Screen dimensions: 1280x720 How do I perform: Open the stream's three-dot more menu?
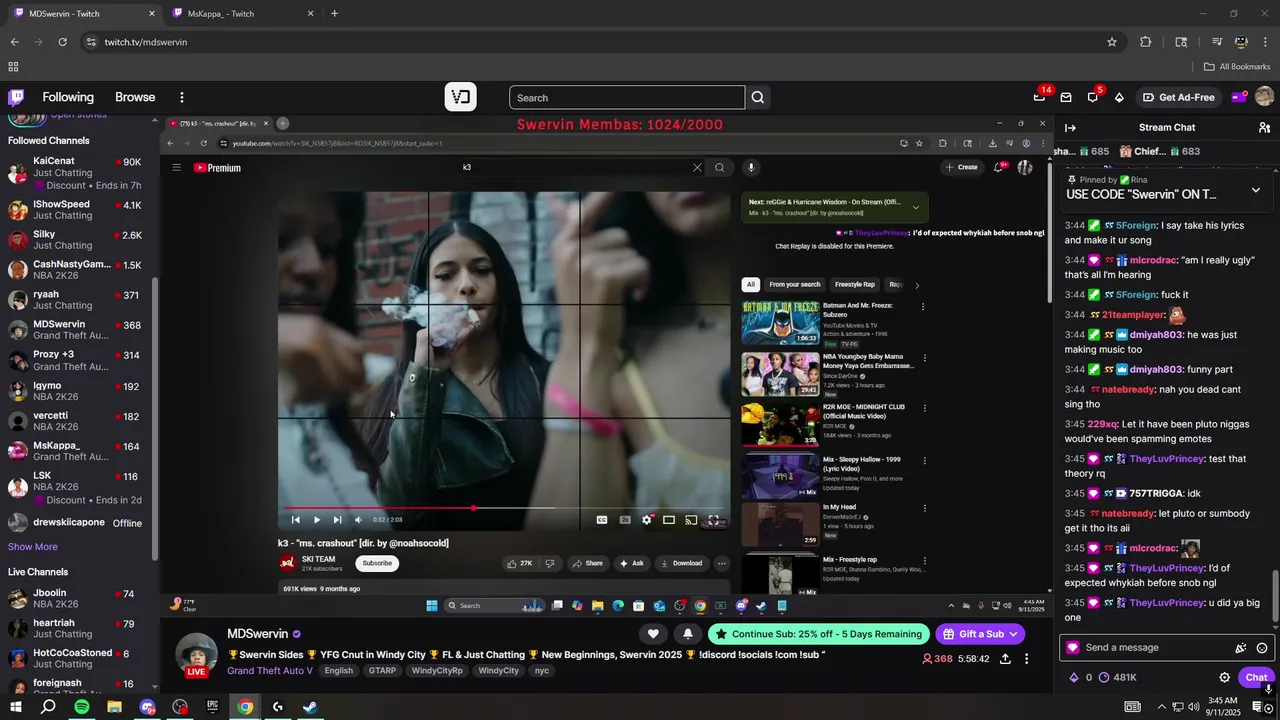point(1026,659)
